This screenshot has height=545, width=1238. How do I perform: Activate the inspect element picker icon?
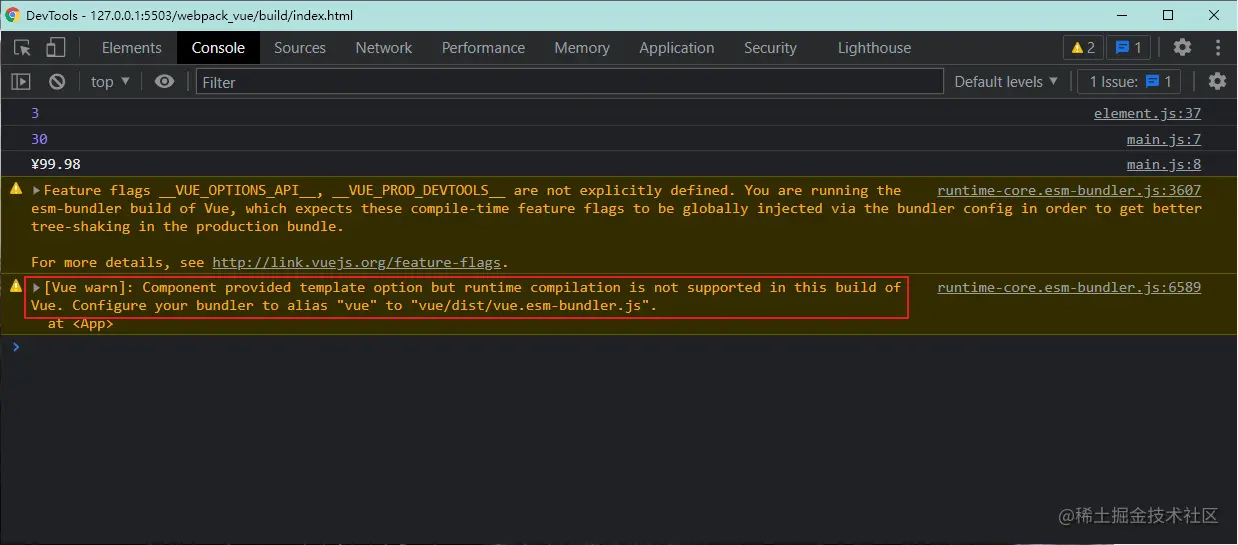pyautogui.click(x=22, y=48)
